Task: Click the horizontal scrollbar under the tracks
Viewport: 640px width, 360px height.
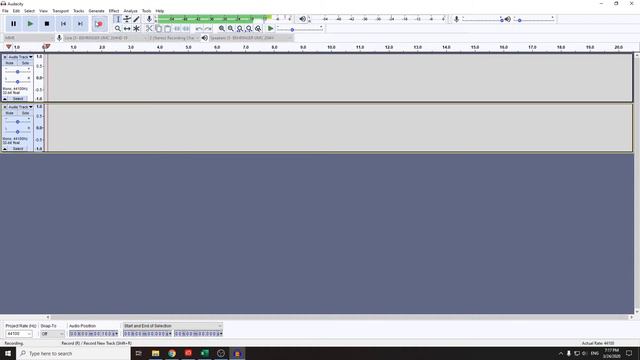Action: tap(339, 317)
